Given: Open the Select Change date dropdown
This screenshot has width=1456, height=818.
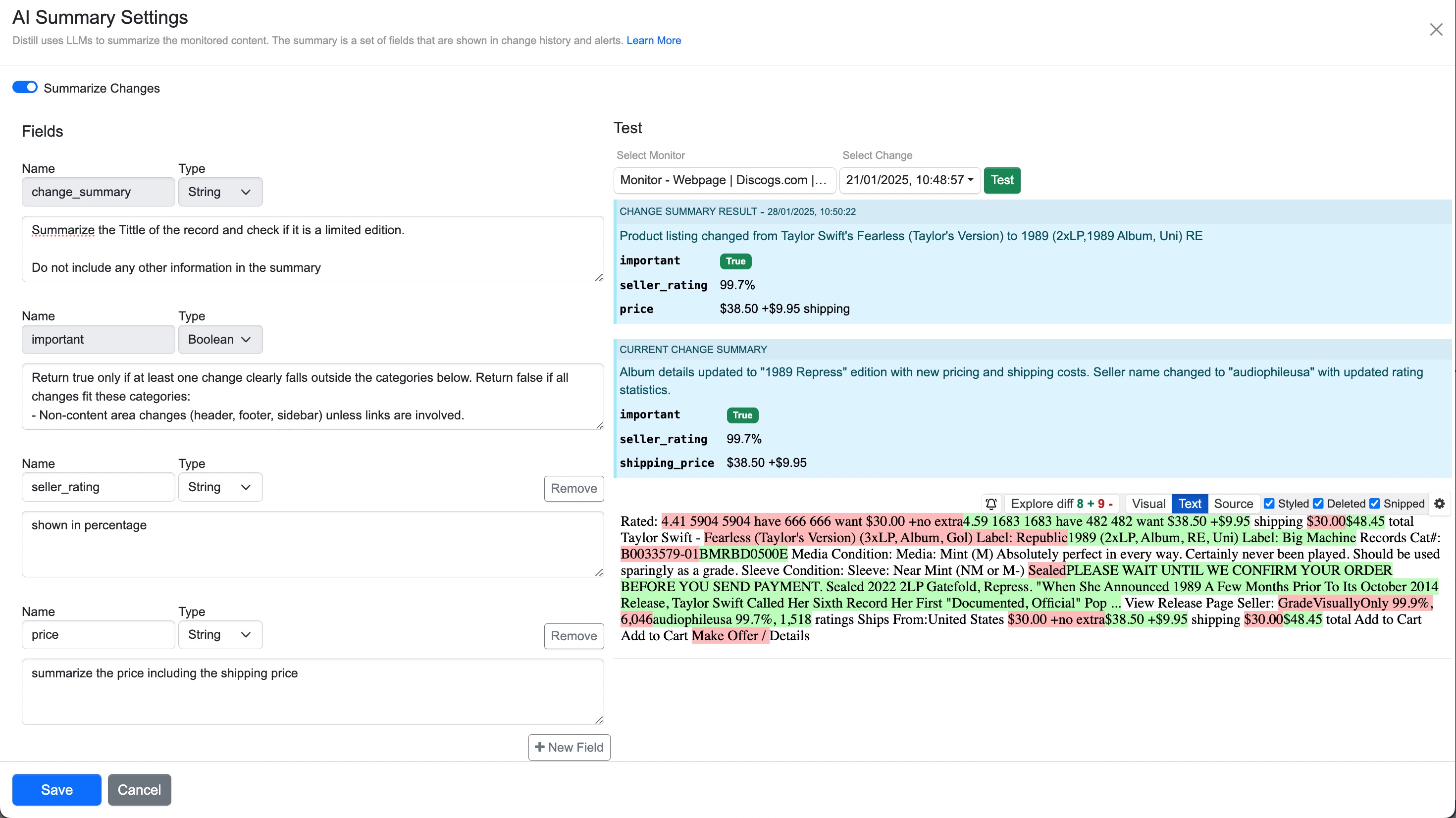Looking at the screenshot, I should tap(909, 180).
